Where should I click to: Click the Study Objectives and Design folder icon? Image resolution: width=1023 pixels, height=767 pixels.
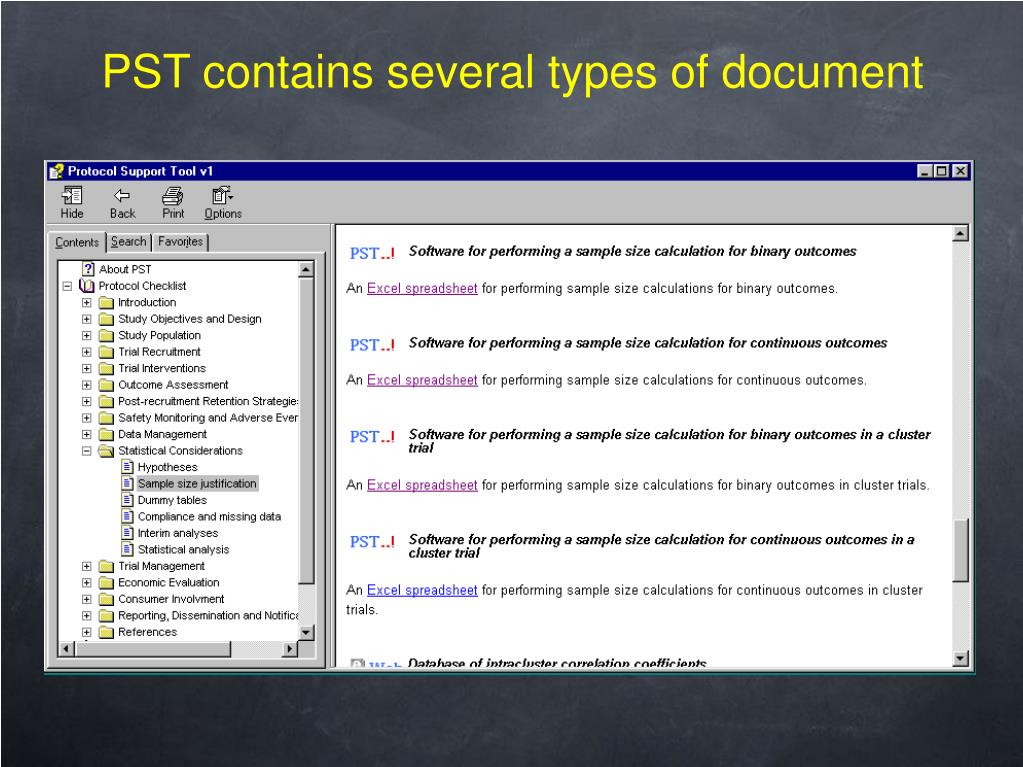coord(106,319)
